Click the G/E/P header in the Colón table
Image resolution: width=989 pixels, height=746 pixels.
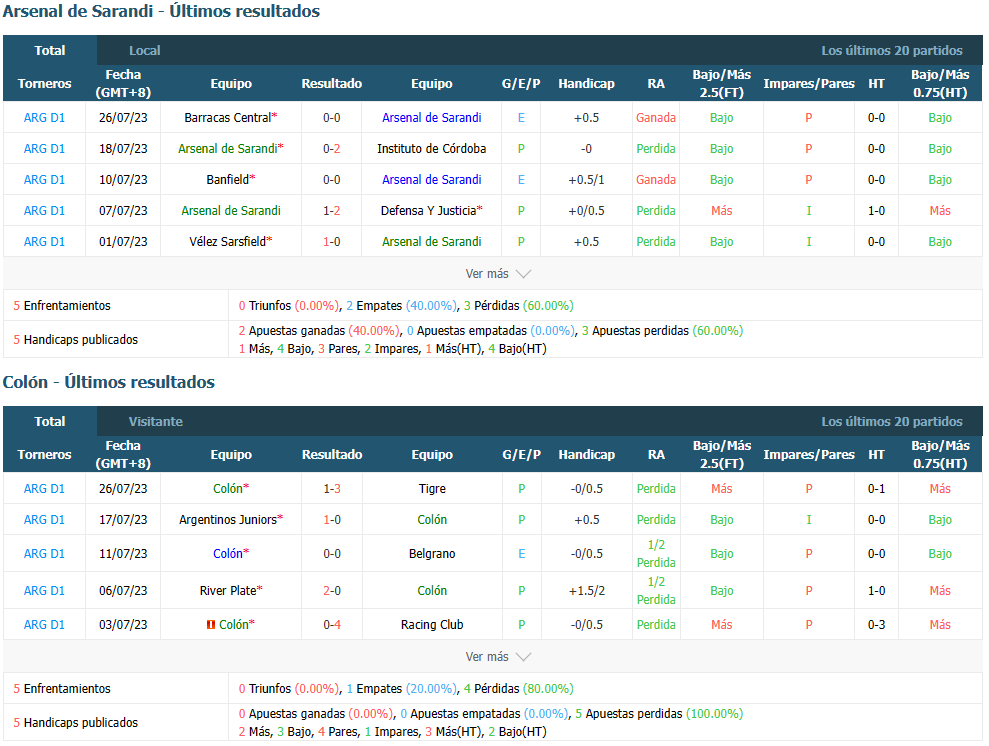pyautogui.click(x=522, y=454)
